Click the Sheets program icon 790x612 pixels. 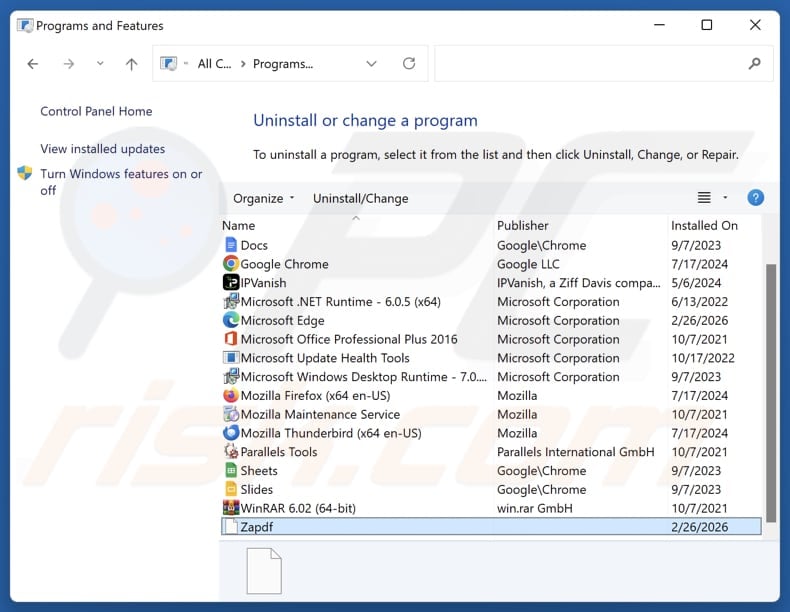click(231, 470)
